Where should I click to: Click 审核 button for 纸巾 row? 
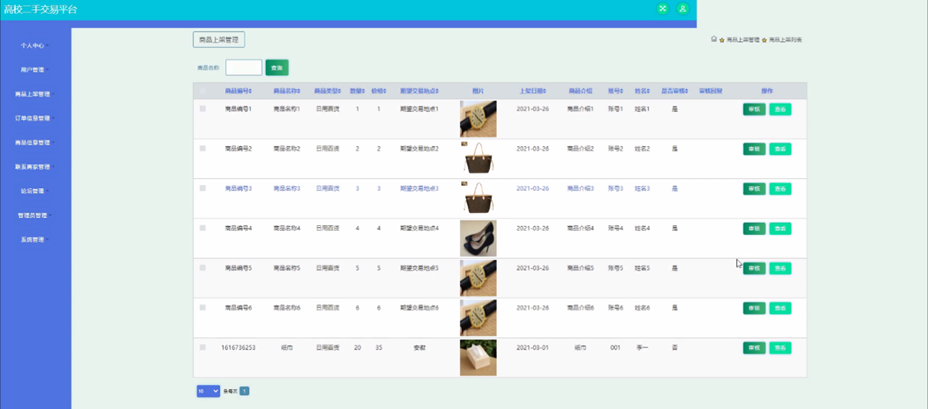[754, 347]
